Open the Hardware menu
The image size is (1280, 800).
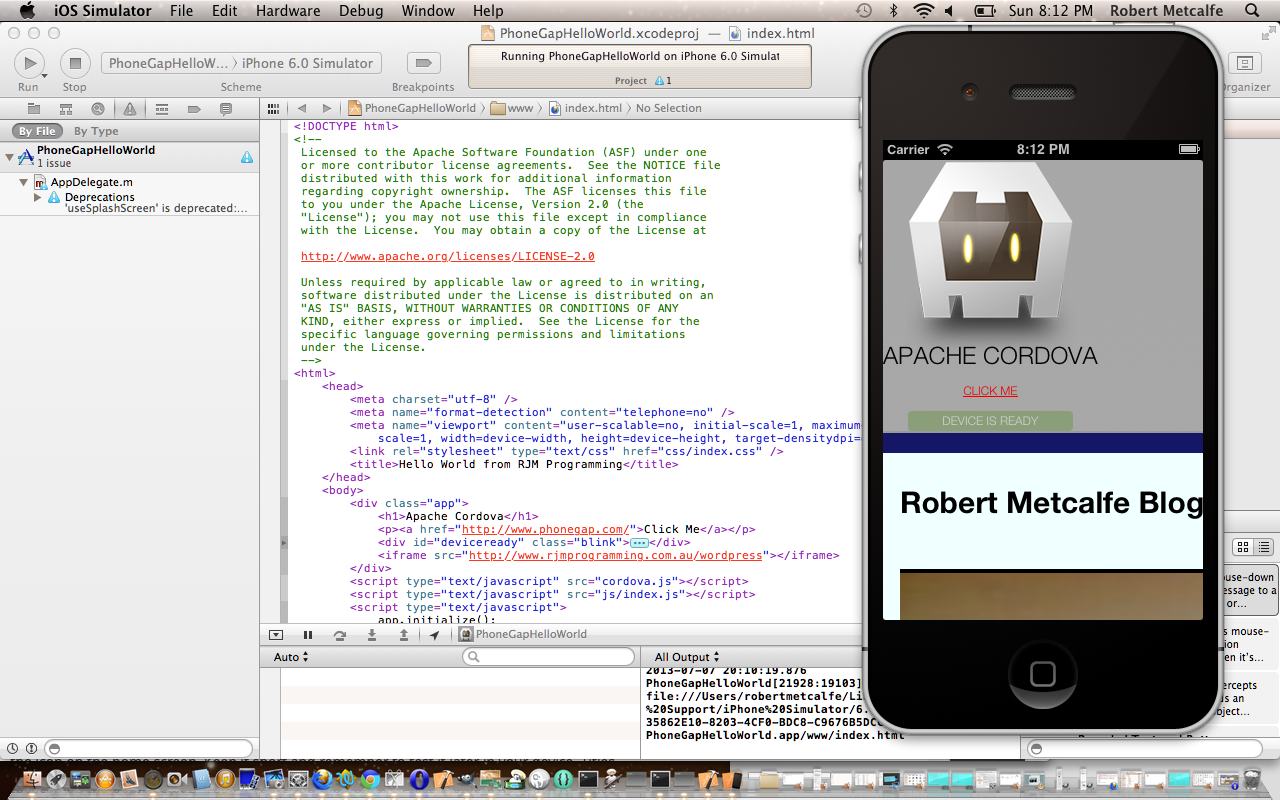click(287, 11)
